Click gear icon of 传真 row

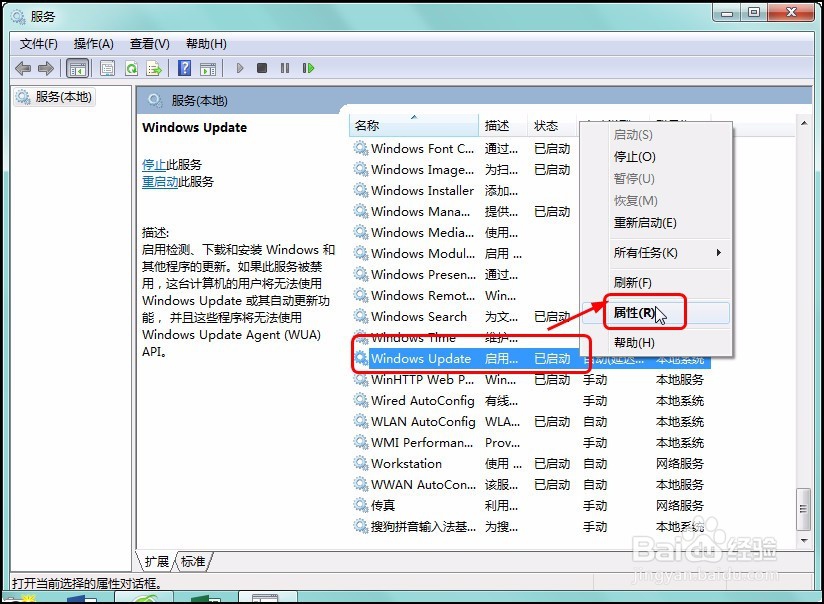[360, 506]
